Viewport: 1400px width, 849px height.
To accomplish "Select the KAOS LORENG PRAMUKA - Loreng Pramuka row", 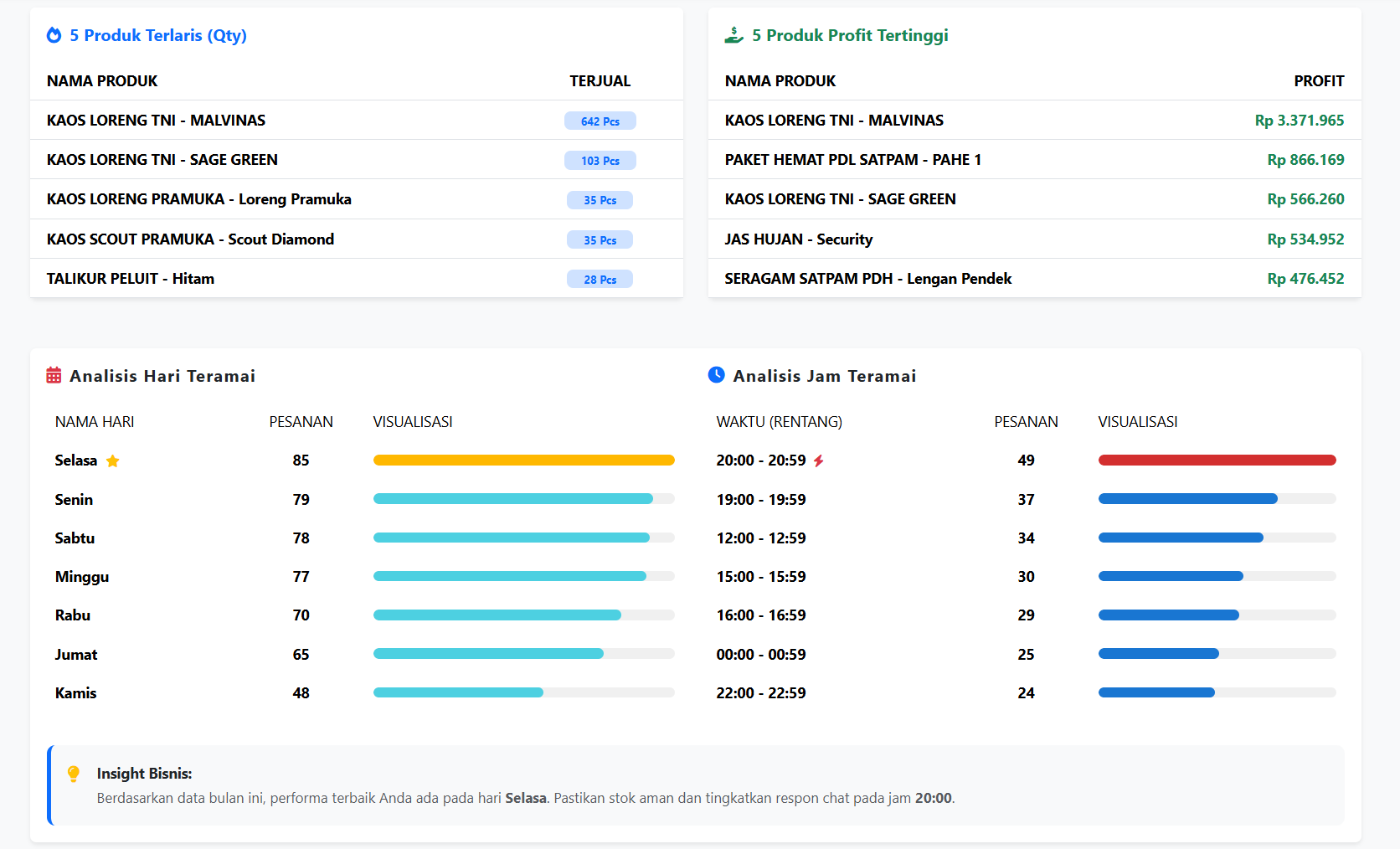I will coord(199,199).
